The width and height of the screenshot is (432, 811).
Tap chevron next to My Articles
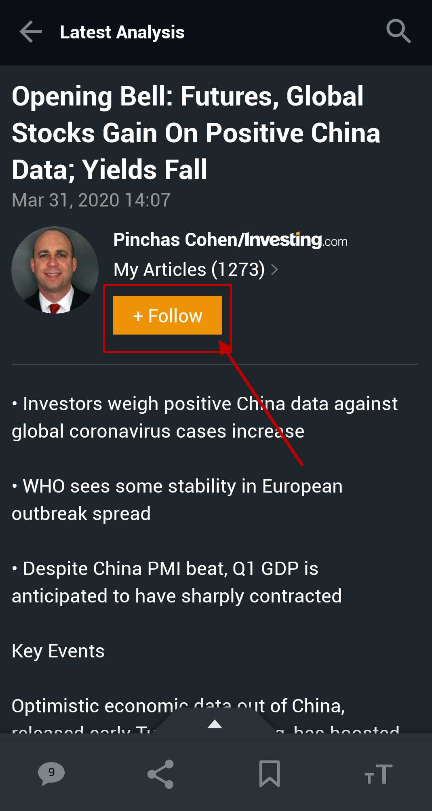(275, 269)
